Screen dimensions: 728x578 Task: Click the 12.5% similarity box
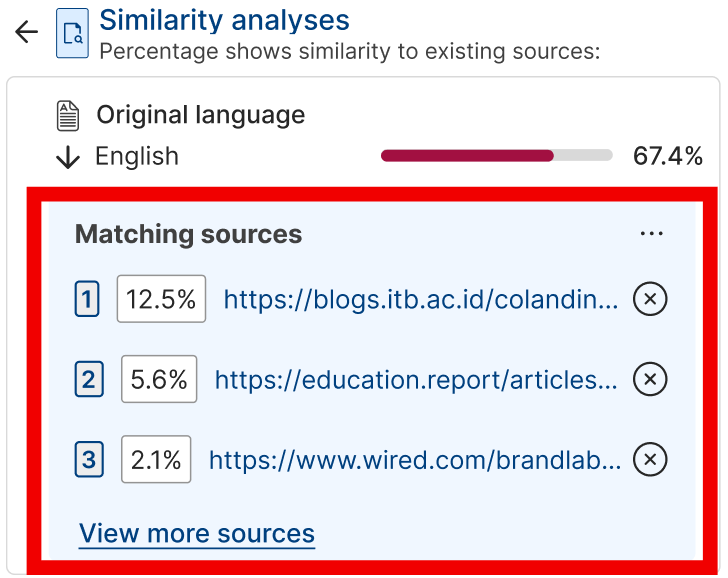161,299
